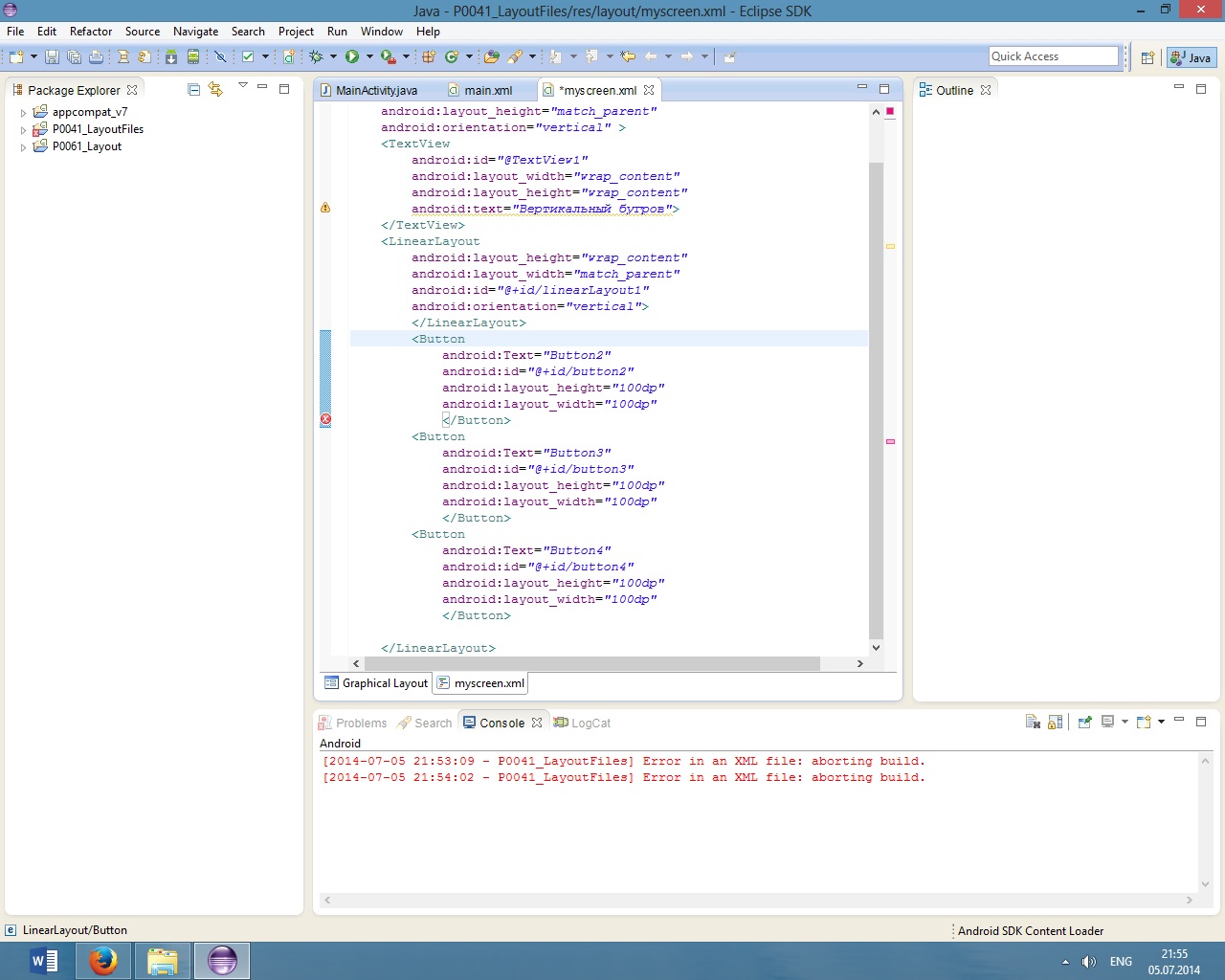Click the Save All toolbar icon
1225x980 pixels.
coord(74,57)
